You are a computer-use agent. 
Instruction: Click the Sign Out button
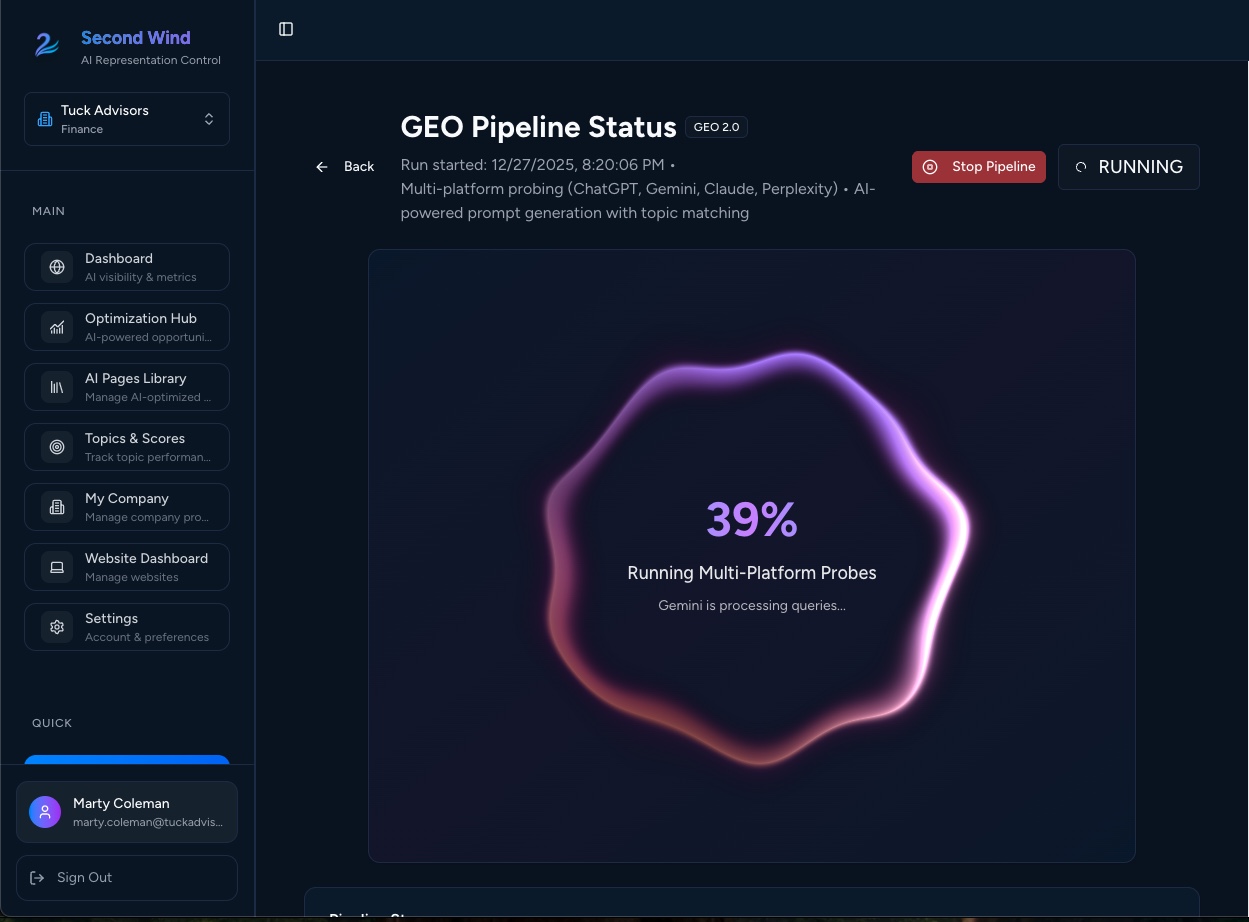pyautogui.click(x=127, y=878)
